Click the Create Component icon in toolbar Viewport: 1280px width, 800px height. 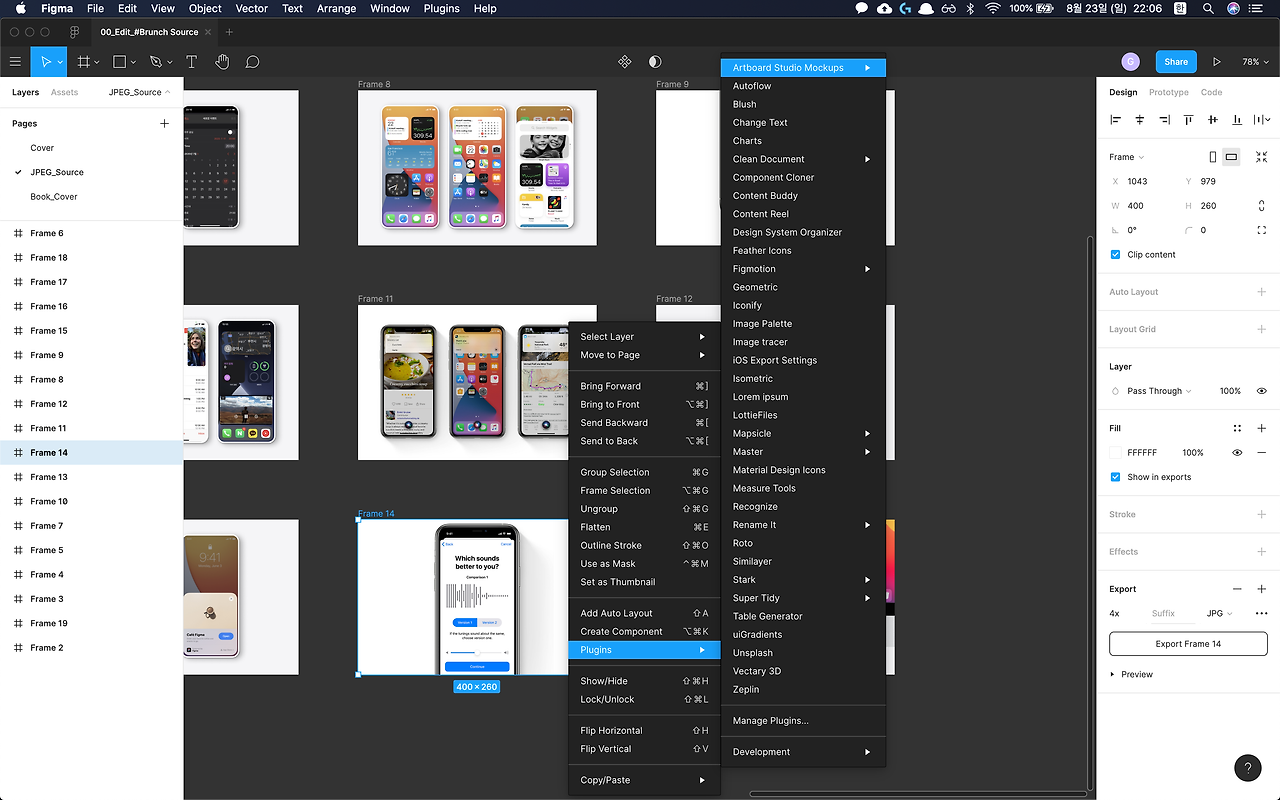(x=625, y=62)
